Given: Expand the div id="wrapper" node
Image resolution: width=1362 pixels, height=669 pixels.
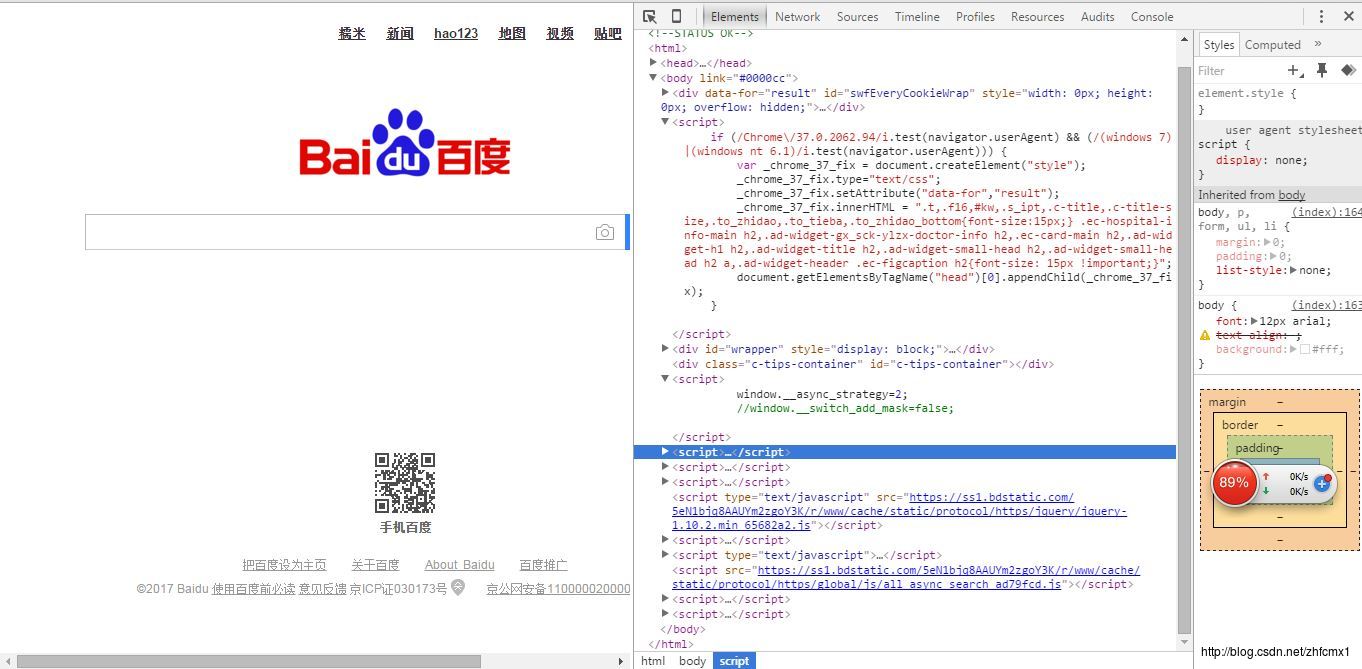Looking at the screenshot, I should tap(666, 349).
